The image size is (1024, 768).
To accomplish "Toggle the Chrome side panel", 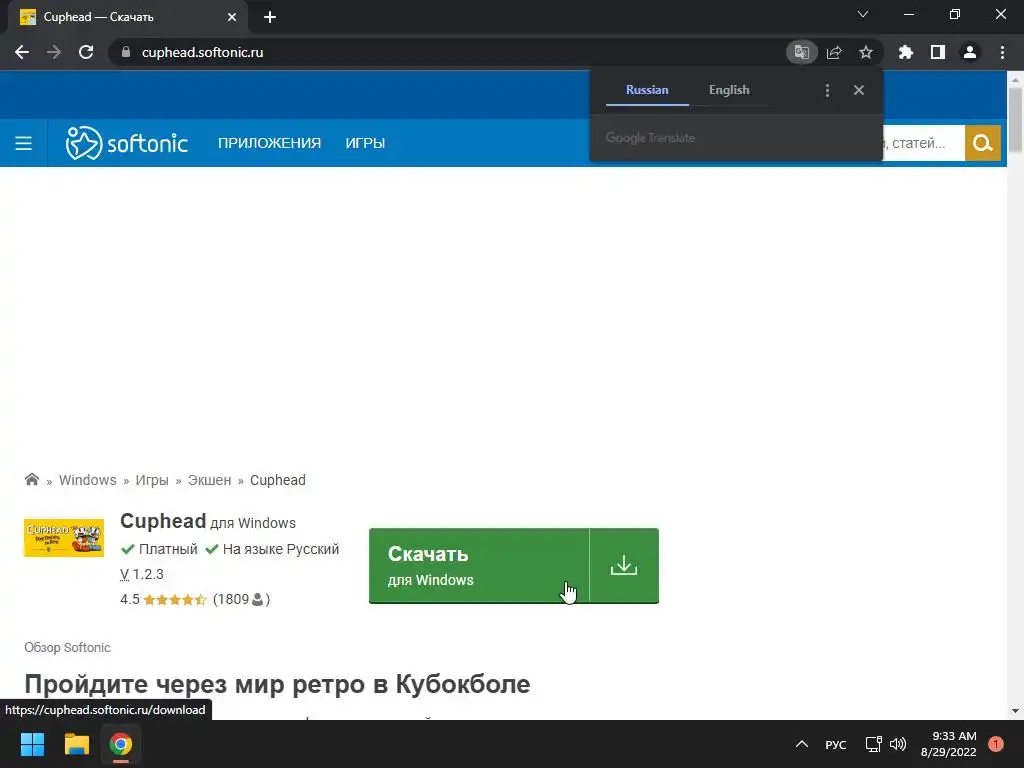I will 938,52.
